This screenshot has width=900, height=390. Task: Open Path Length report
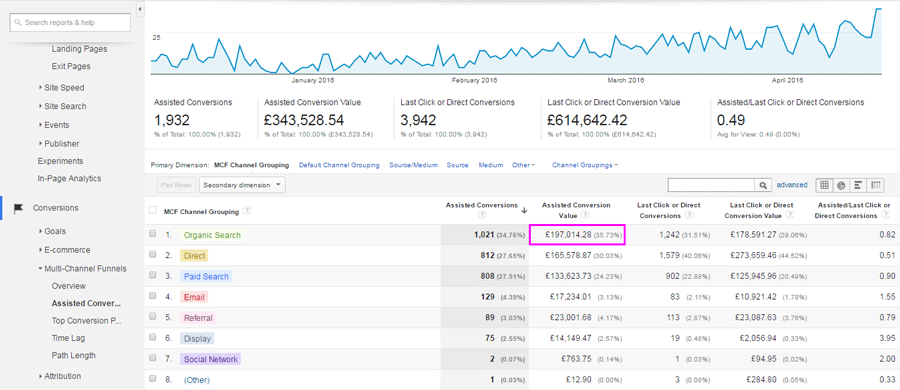click(x=73, y=356)
